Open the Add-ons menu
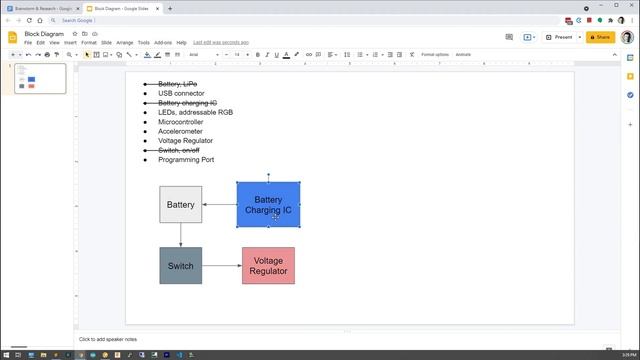 click(163, 42)
